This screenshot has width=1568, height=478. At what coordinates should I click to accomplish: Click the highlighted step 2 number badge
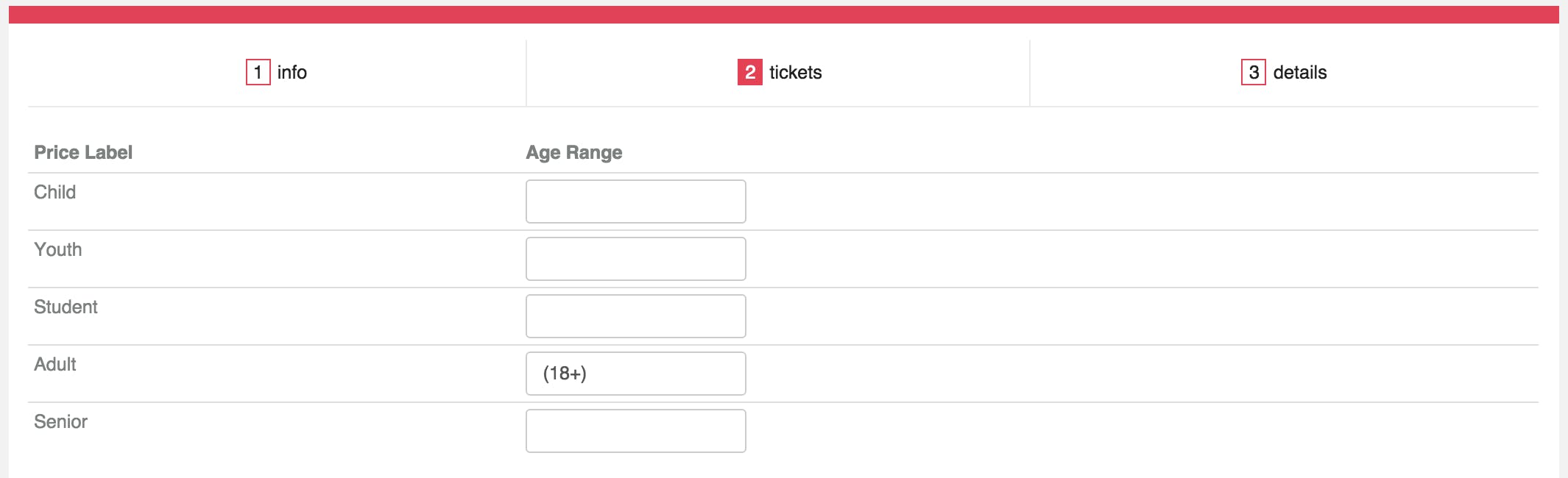pos(749,72)
